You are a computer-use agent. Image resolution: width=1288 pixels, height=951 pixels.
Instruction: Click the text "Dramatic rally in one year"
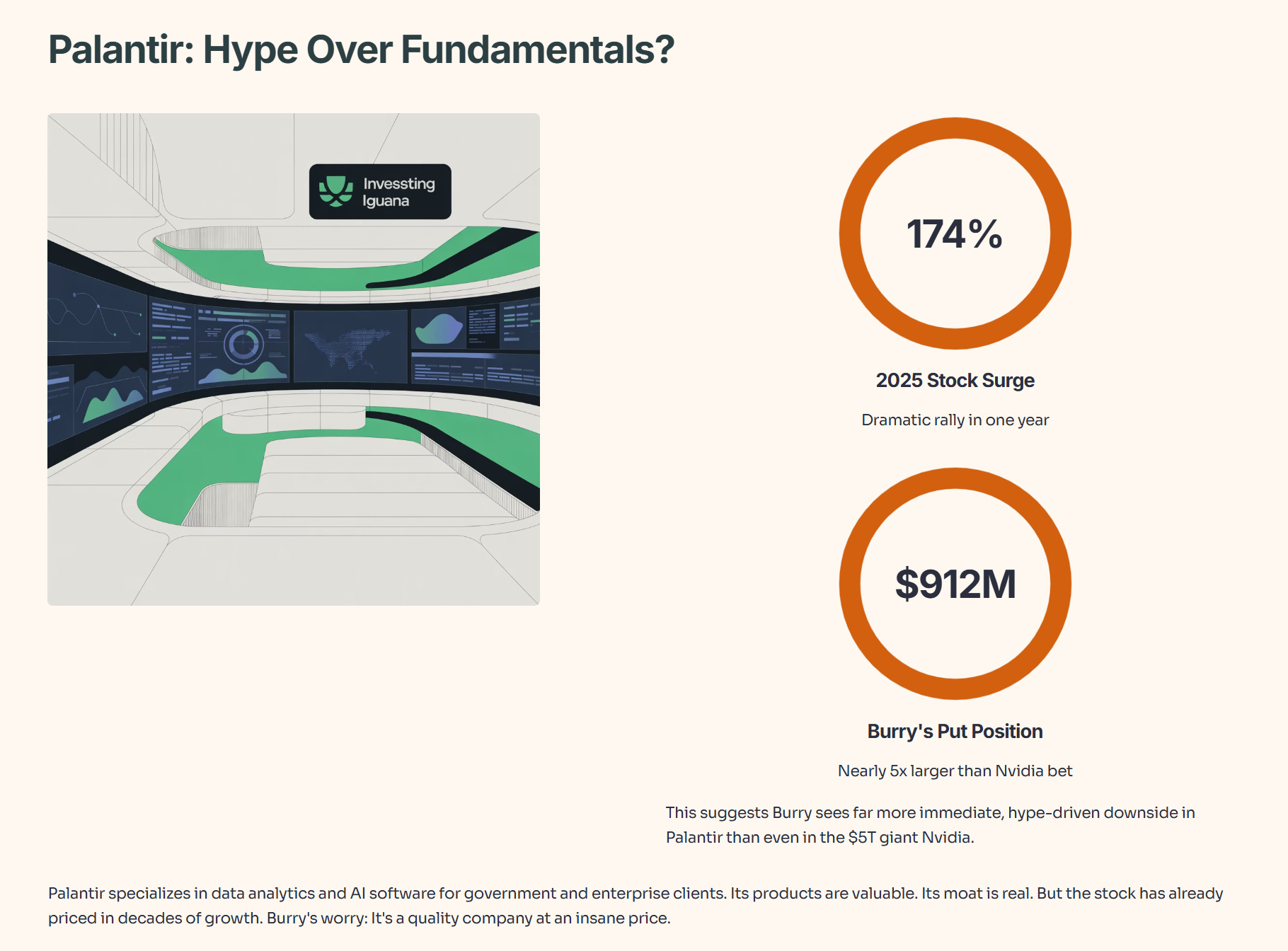tap(955, 420)
